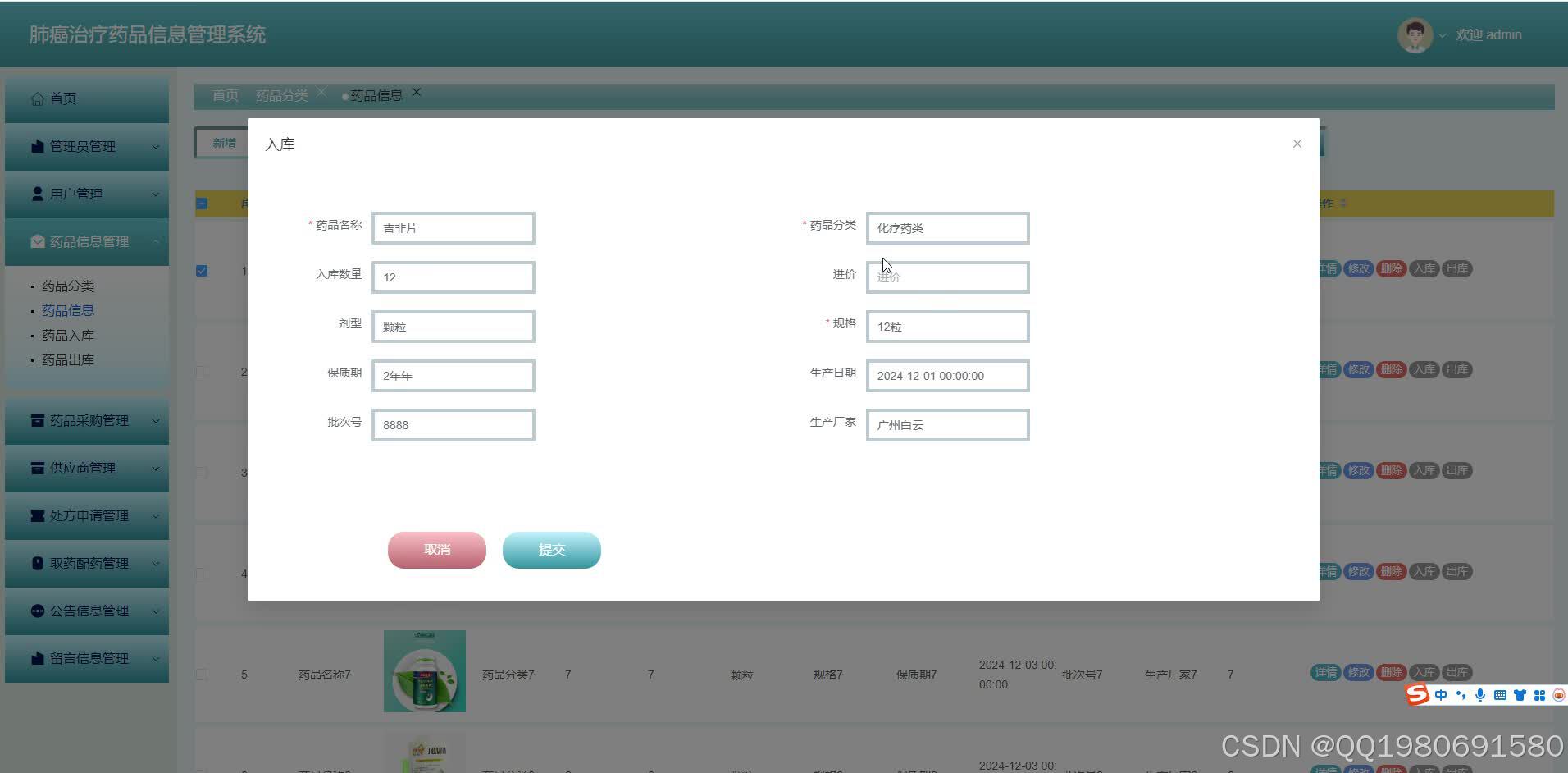Image resolution: width=1568 pixels, height=773 pixels.
Task: Open the user dropdown arrow near admin
Action: coord(1443,35)
